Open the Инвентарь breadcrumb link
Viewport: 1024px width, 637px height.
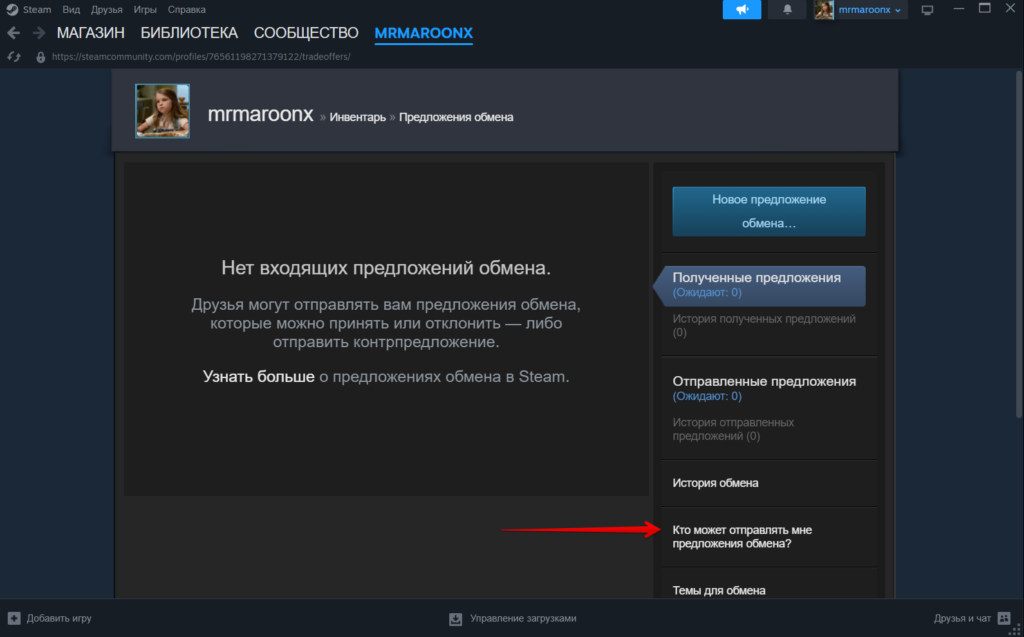pos(358,117)
